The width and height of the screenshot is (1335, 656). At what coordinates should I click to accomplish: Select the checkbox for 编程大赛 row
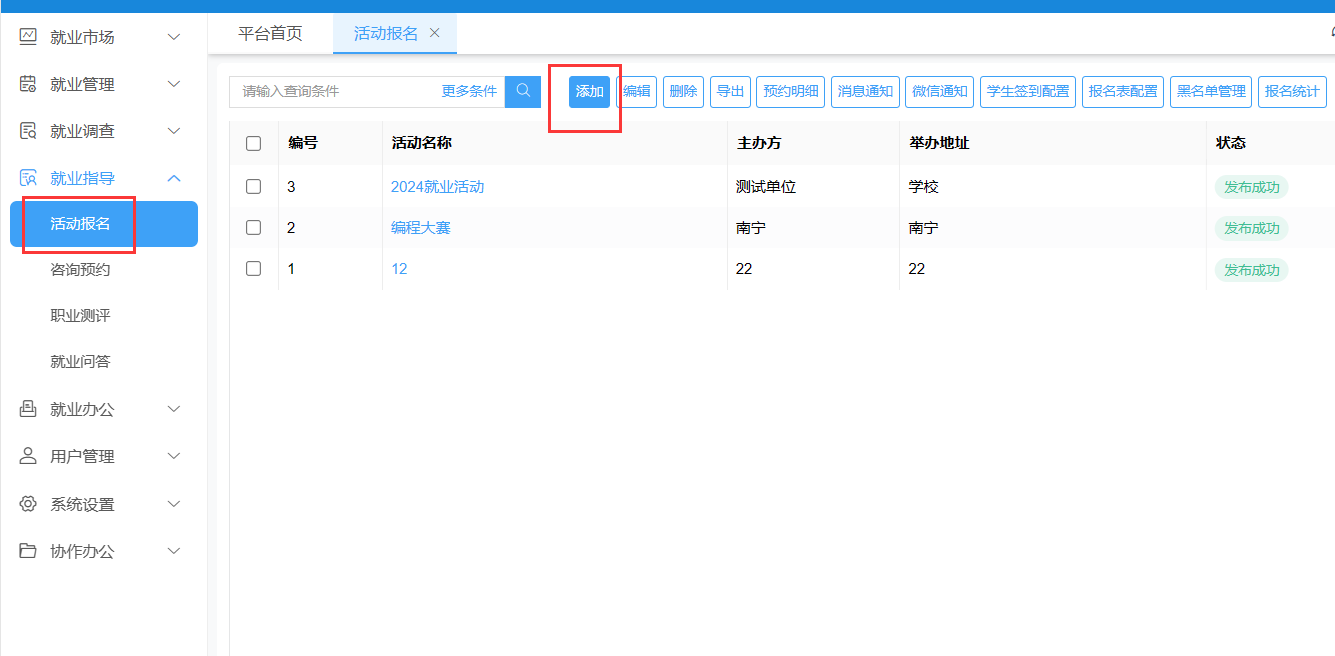pyautogui.click(x=253, y=228)
